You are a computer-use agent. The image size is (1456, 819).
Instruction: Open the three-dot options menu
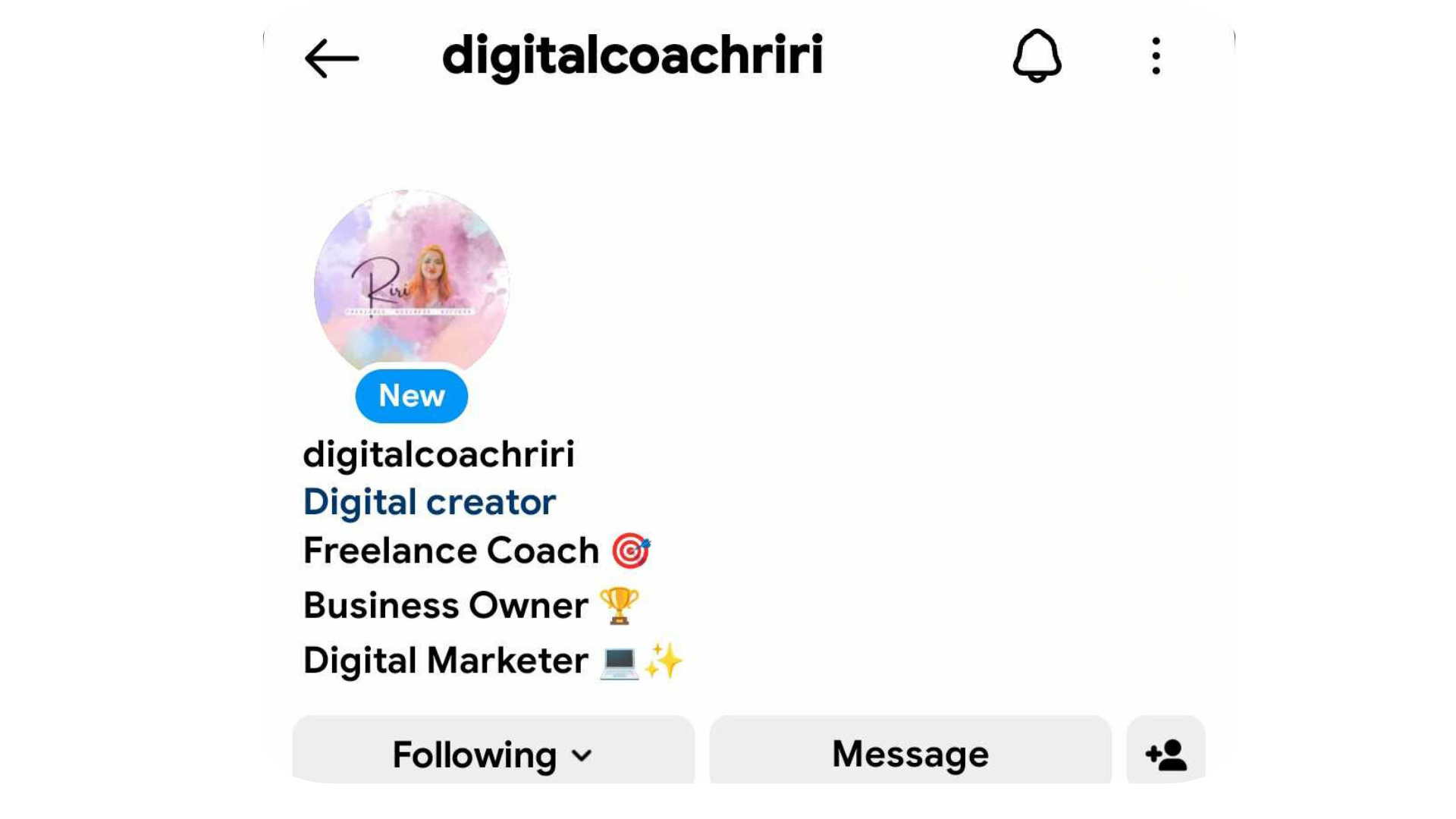coord(1156,56)
